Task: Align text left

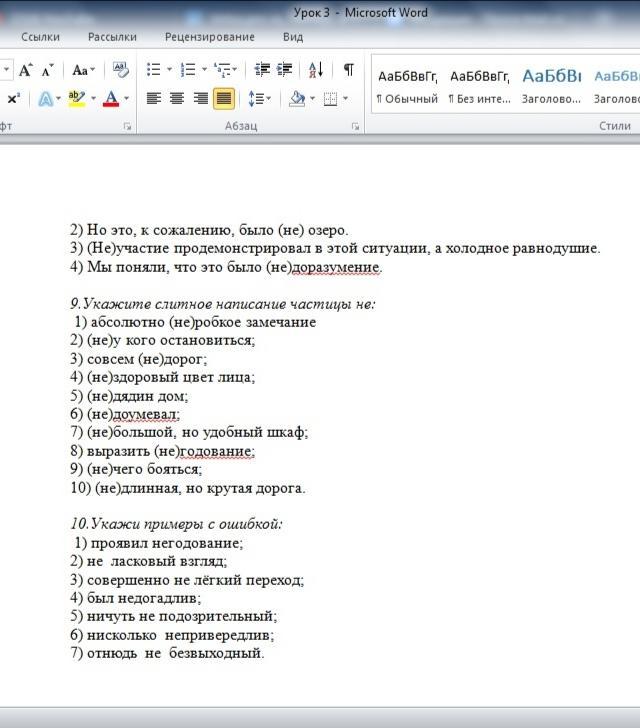Action: pyautogui.click(x=154, y=98)
